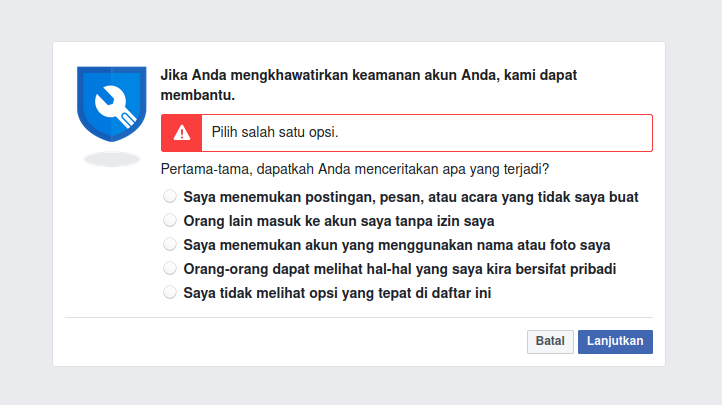Click the 'Pilih salah satu opsi.' error message
Screen dimensions: 722x405
pyautogui.click(x=274, y=132)
